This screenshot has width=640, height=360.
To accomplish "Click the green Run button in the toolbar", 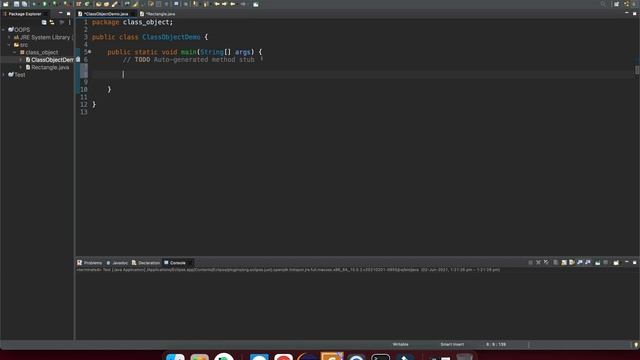I will [x=44, y=4].
